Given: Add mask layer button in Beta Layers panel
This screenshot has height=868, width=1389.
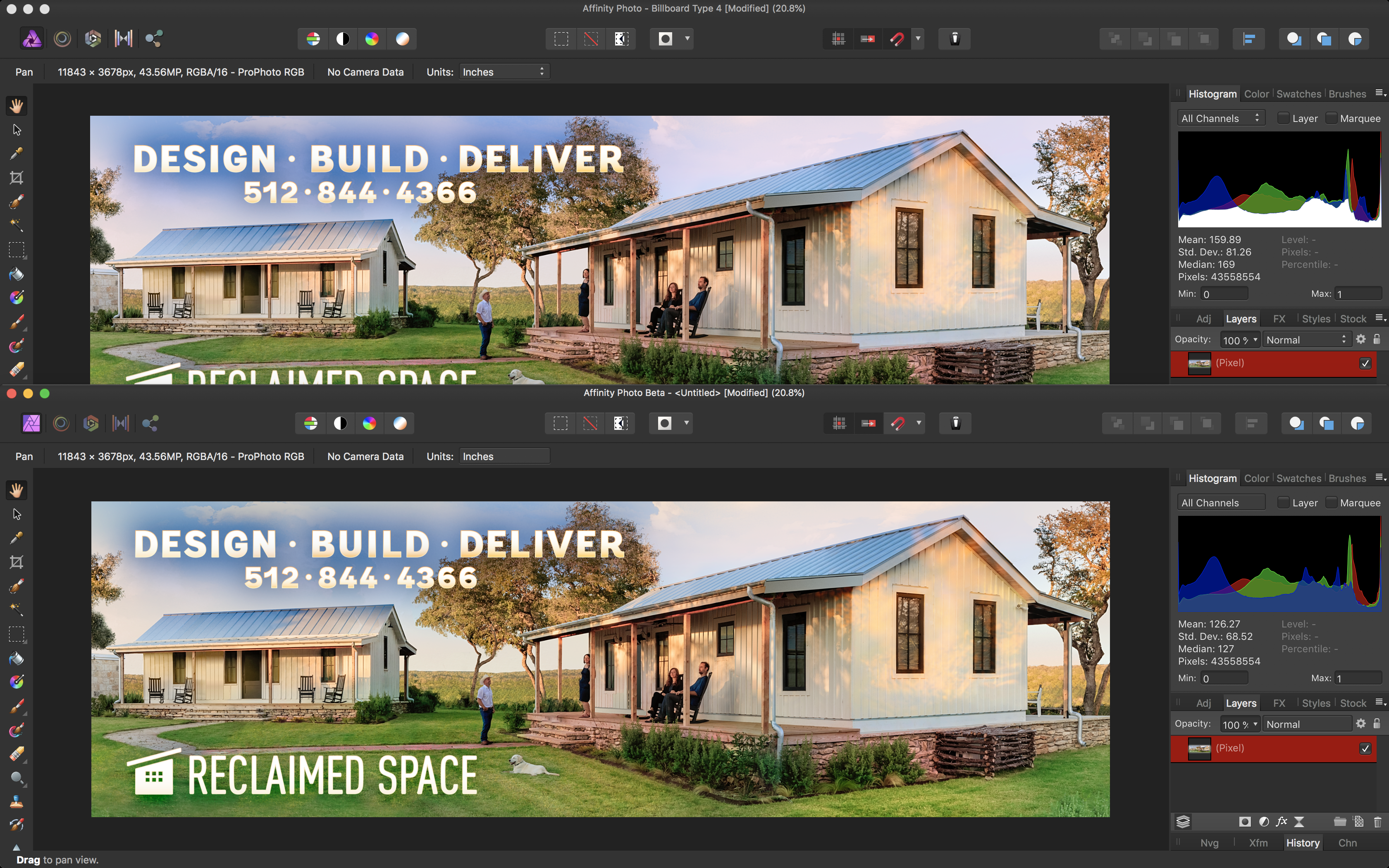Looking at the screenshot, I should 1244,822.
